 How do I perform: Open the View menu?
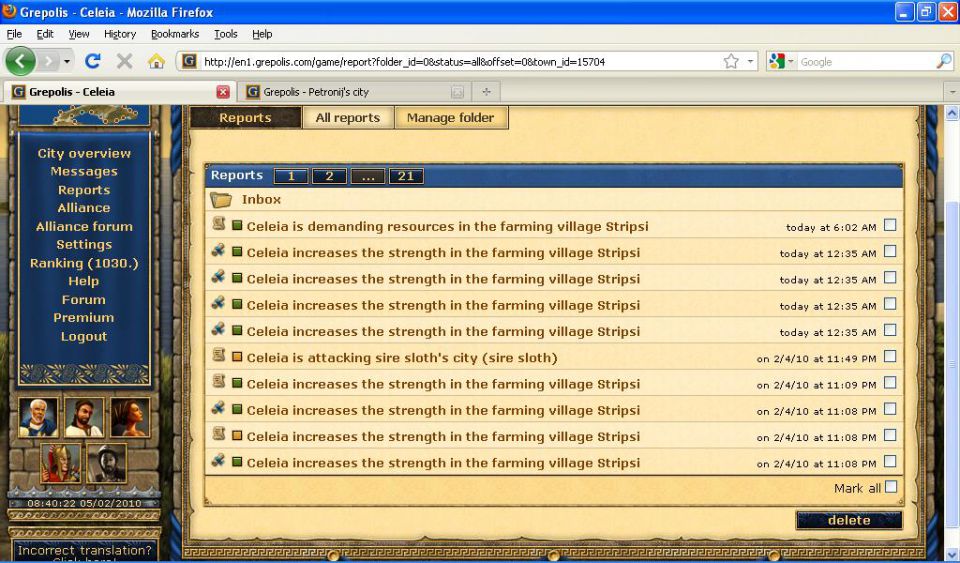click(78, 34)
